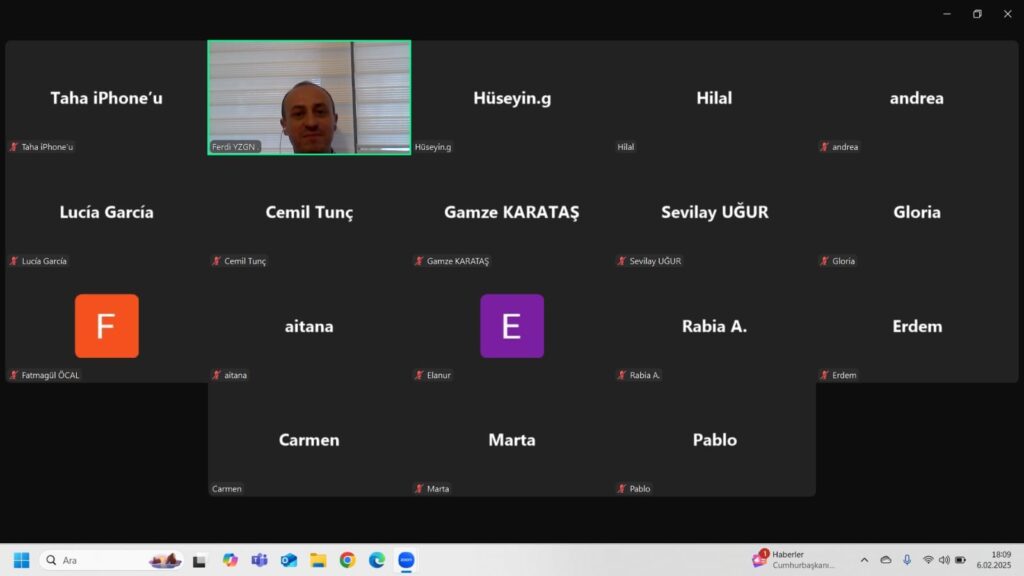
Task: Select Elanur's purple avatar tile
Action: click(x=511, y=326)
